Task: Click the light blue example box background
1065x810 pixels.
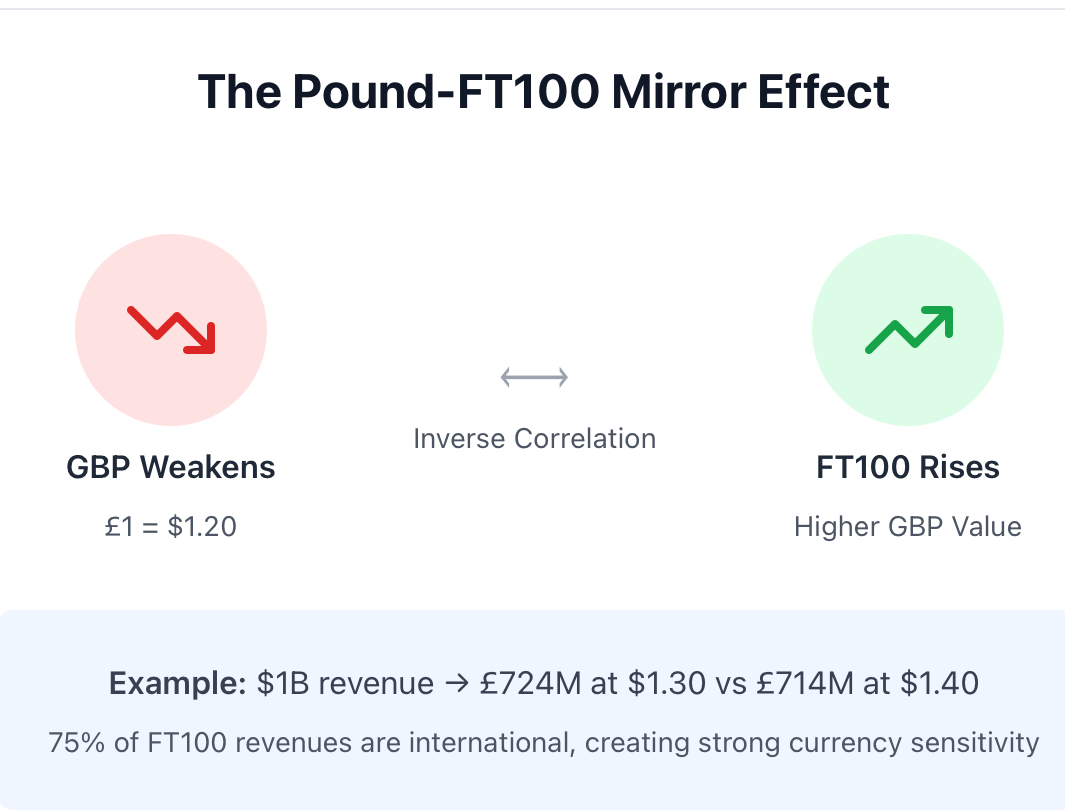Action: pyautogui.click(x=532, y=710)
